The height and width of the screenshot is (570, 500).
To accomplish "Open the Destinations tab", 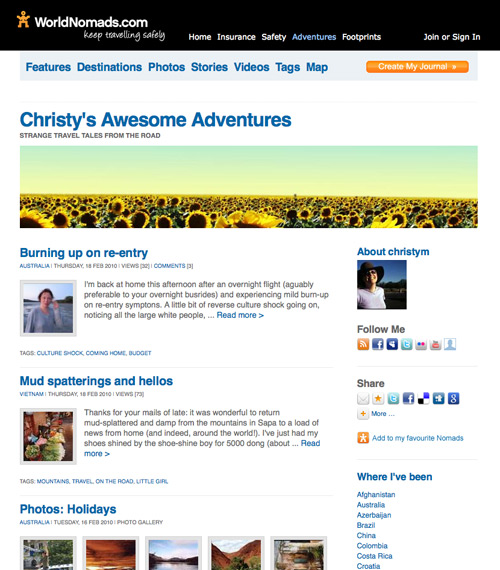I will coord(109,67).
